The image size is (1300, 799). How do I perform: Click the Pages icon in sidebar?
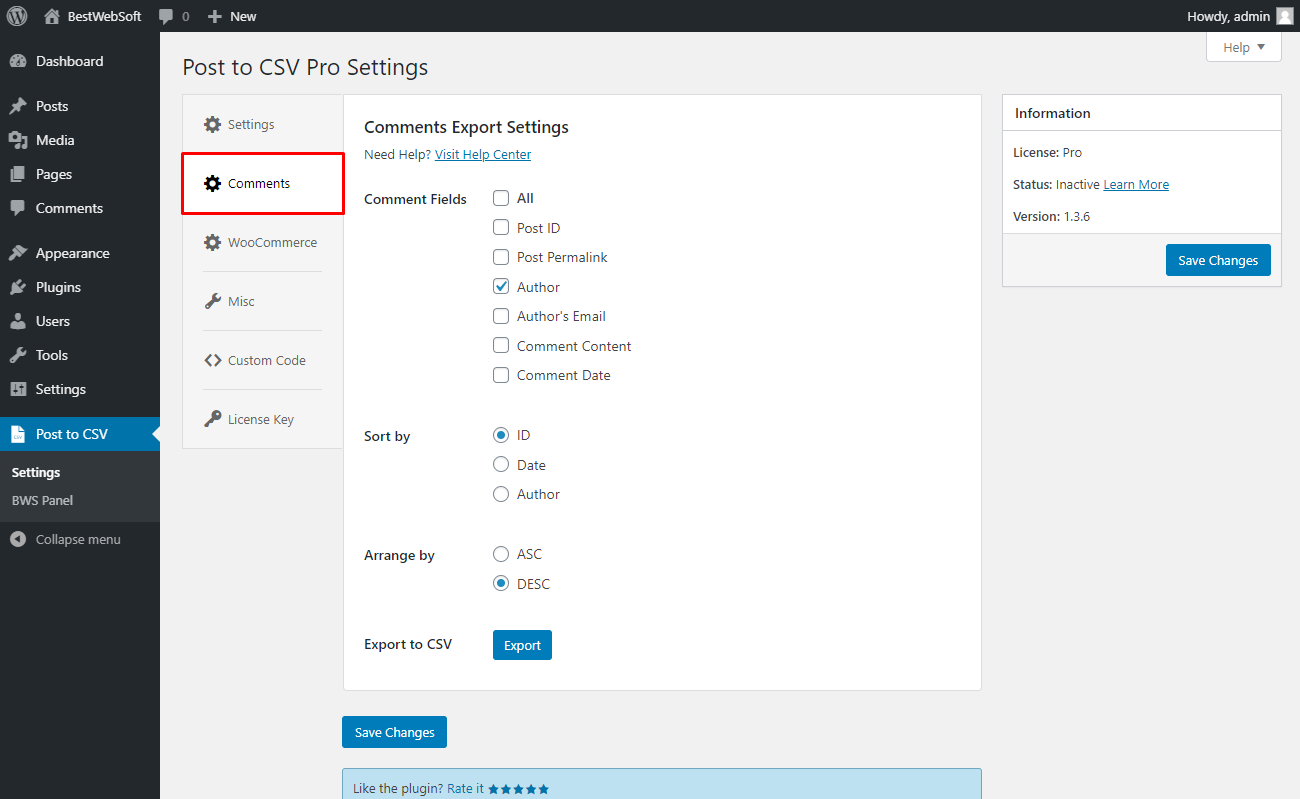18,174
